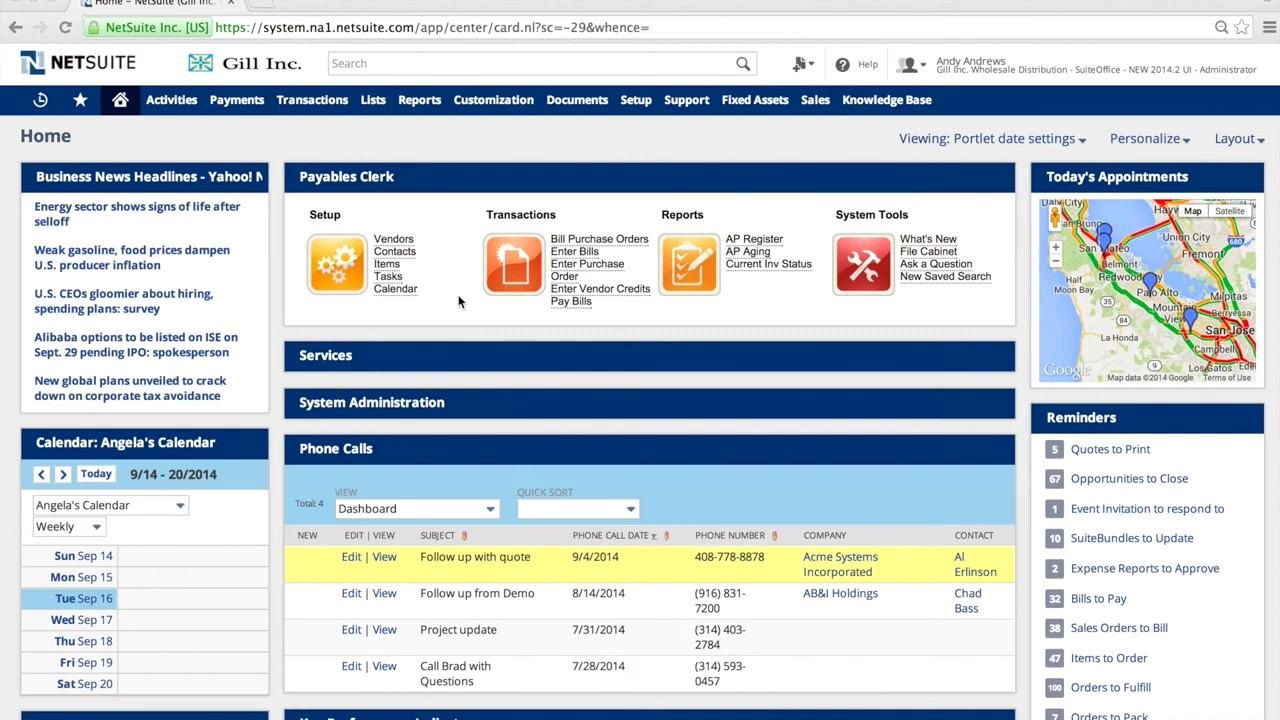
Task: Open the Create New icon menu
Action: 802,64
